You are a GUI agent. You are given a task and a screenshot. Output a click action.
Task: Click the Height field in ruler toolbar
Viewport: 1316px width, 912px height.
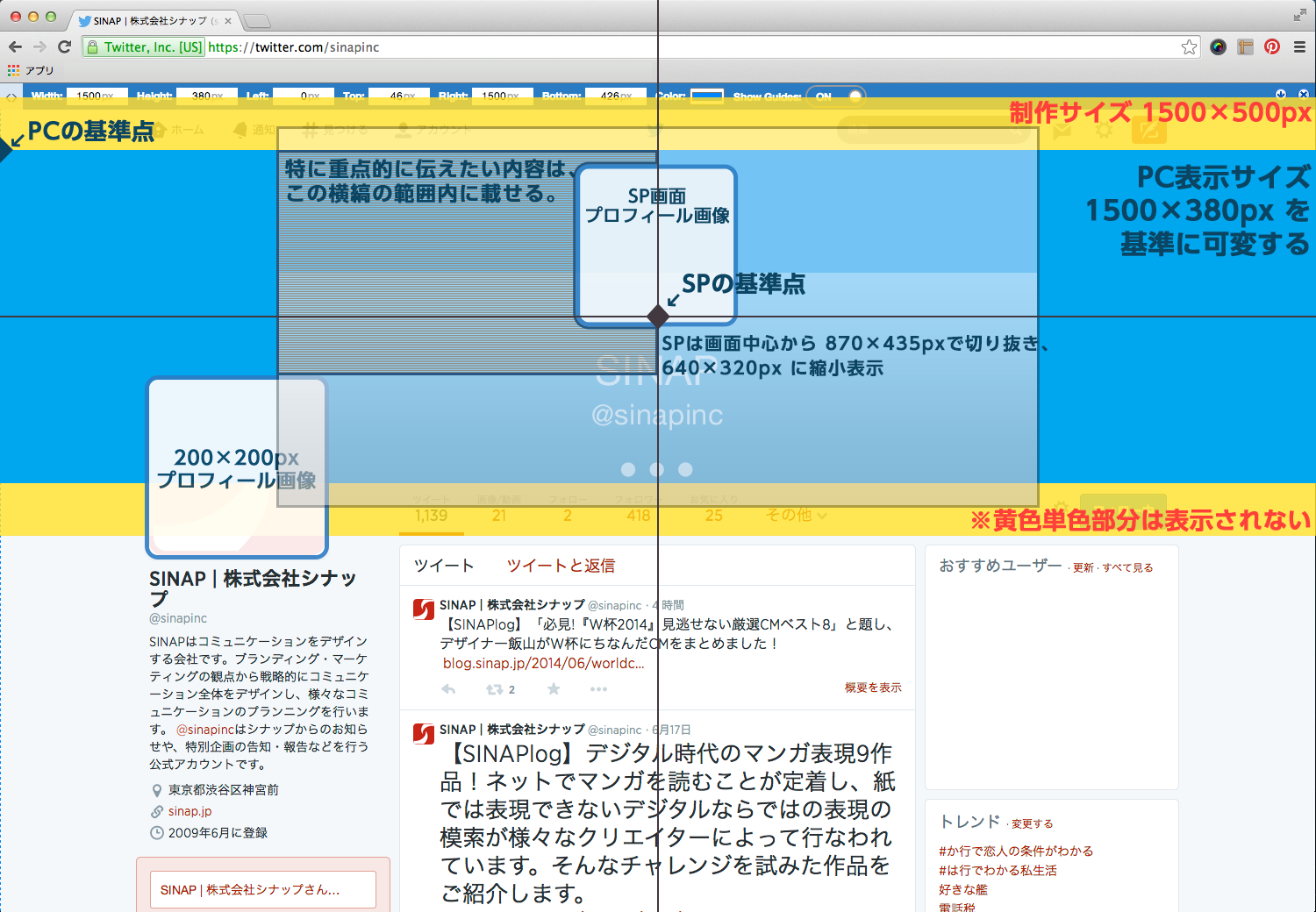[207, 96]
